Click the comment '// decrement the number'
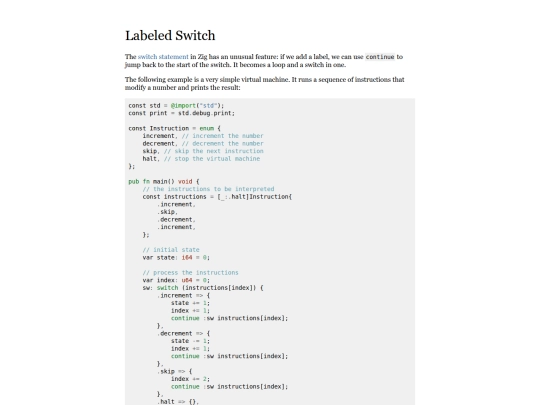This screenshot has width=540, height=405. click(x=222, y=143)
